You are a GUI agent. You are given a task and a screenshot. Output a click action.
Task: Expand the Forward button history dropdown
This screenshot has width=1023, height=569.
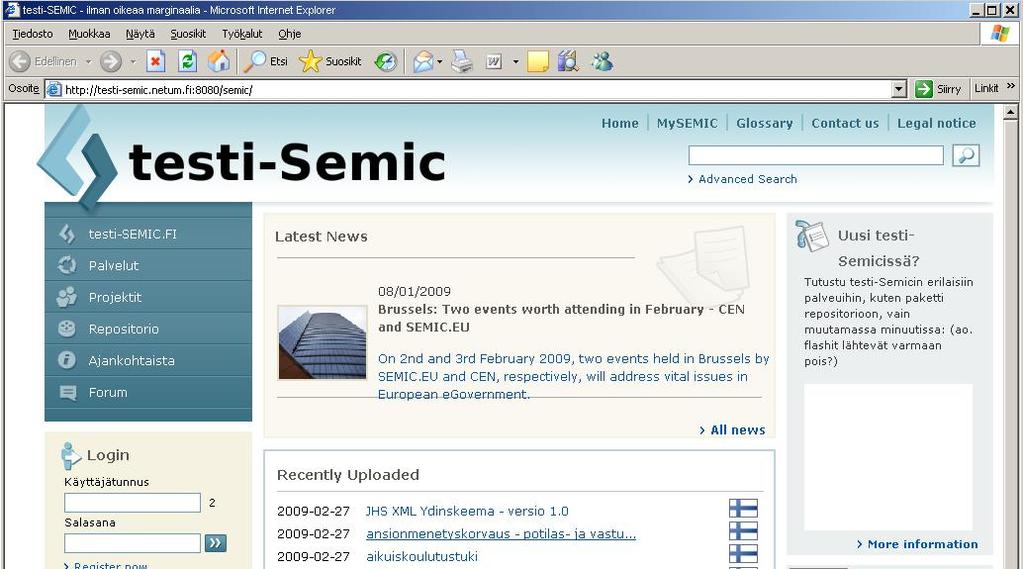point(132,61)
